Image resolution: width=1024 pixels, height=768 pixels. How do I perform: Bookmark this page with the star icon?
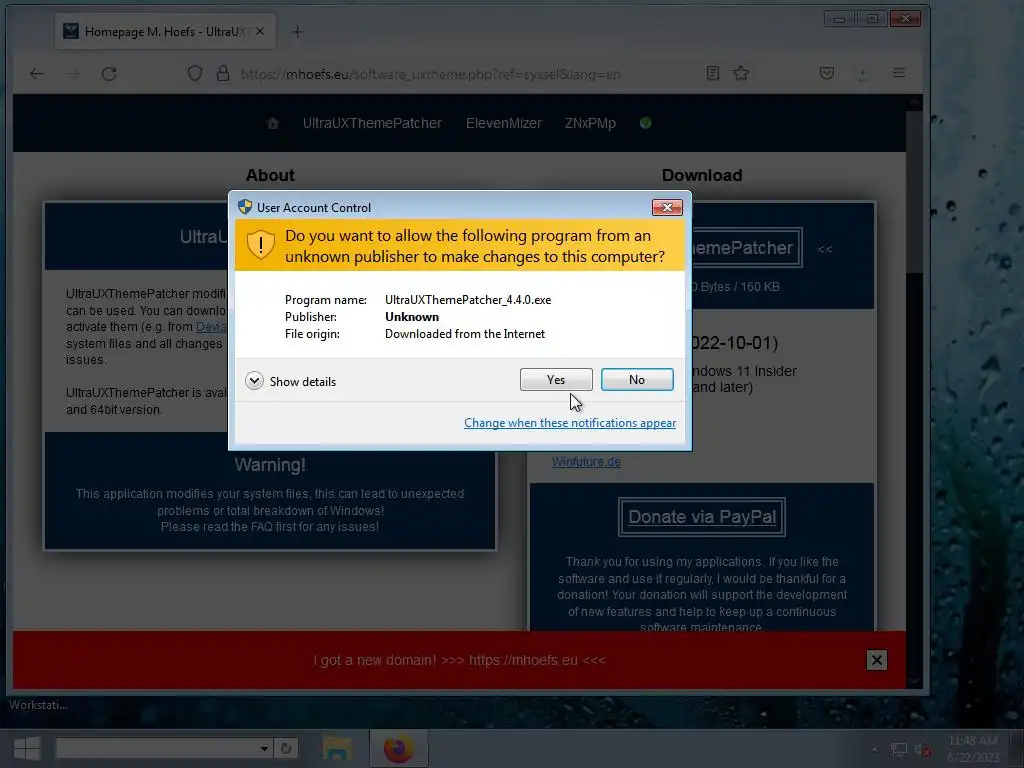pos(741,73)
